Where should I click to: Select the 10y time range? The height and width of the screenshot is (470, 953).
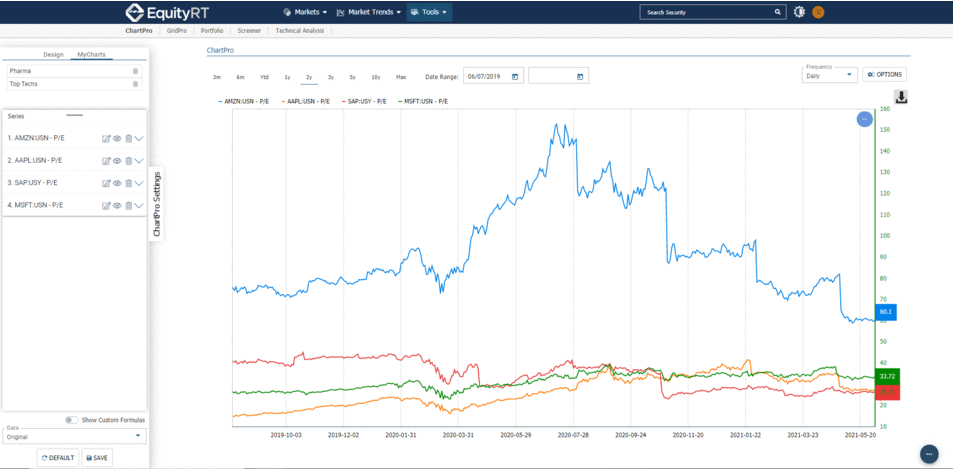point(376,77)
